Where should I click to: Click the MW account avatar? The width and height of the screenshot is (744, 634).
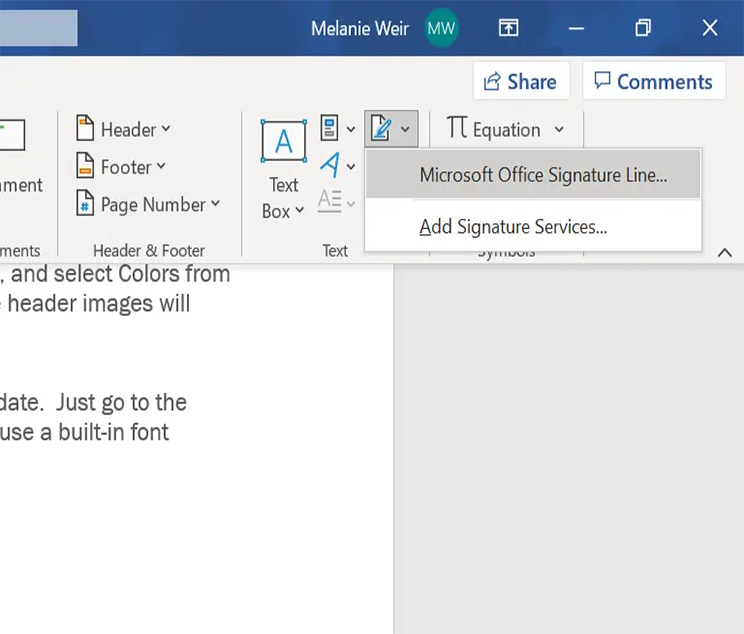[x=441, y=28]
